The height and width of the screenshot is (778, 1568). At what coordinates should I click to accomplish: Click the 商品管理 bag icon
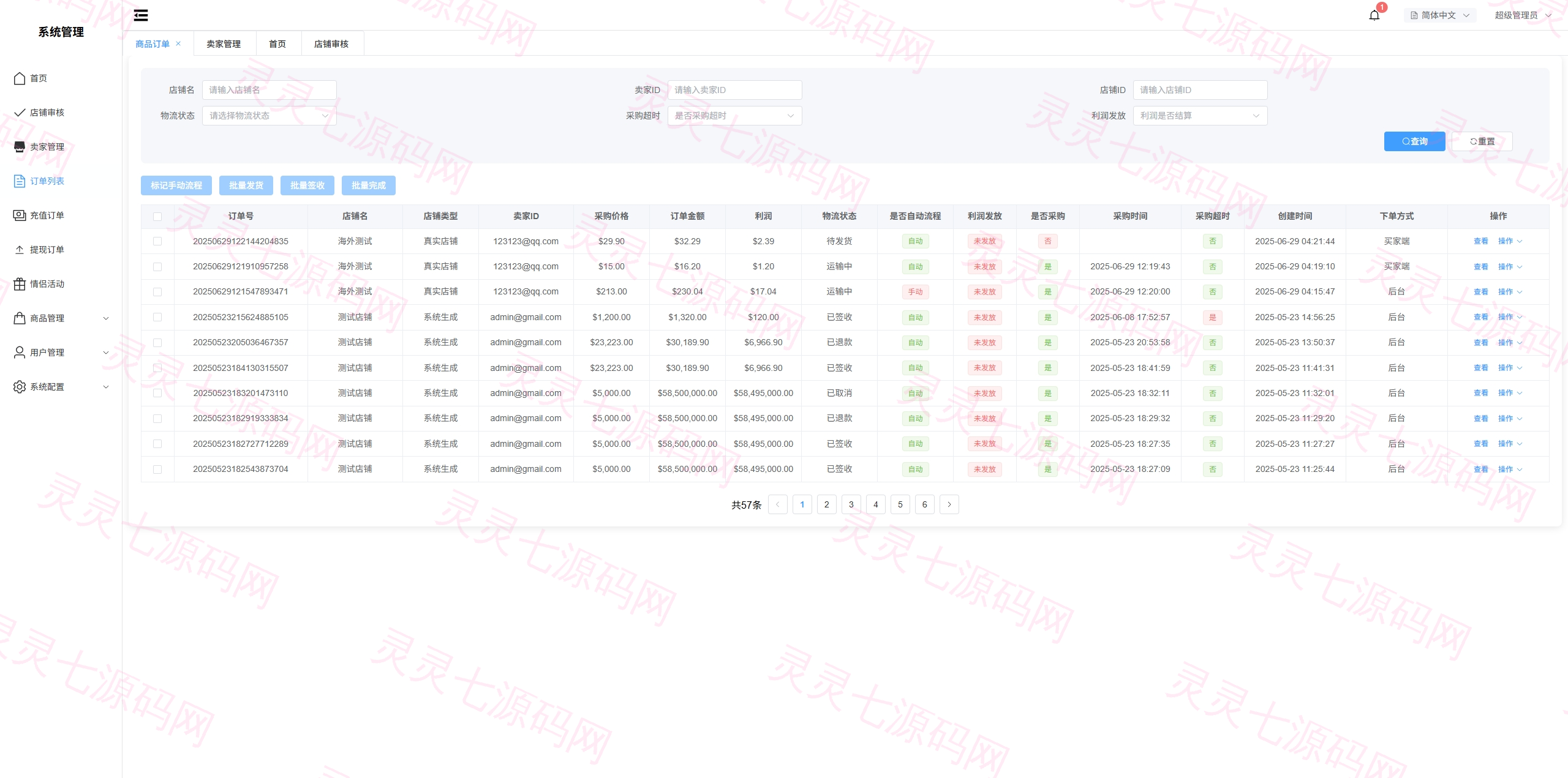click(x=20, y=318)
